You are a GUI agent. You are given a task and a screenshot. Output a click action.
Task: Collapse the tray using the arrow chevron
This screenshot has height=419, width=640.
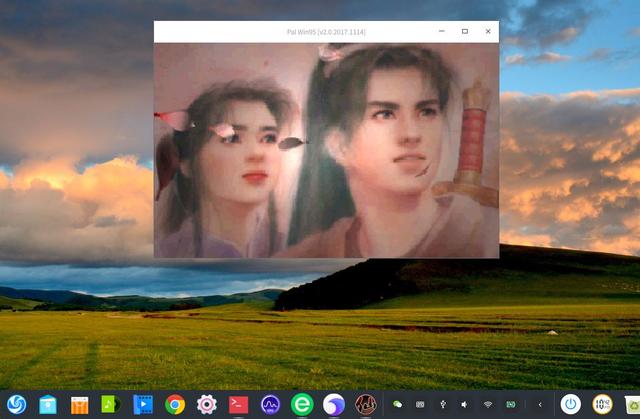pos(540,404)
